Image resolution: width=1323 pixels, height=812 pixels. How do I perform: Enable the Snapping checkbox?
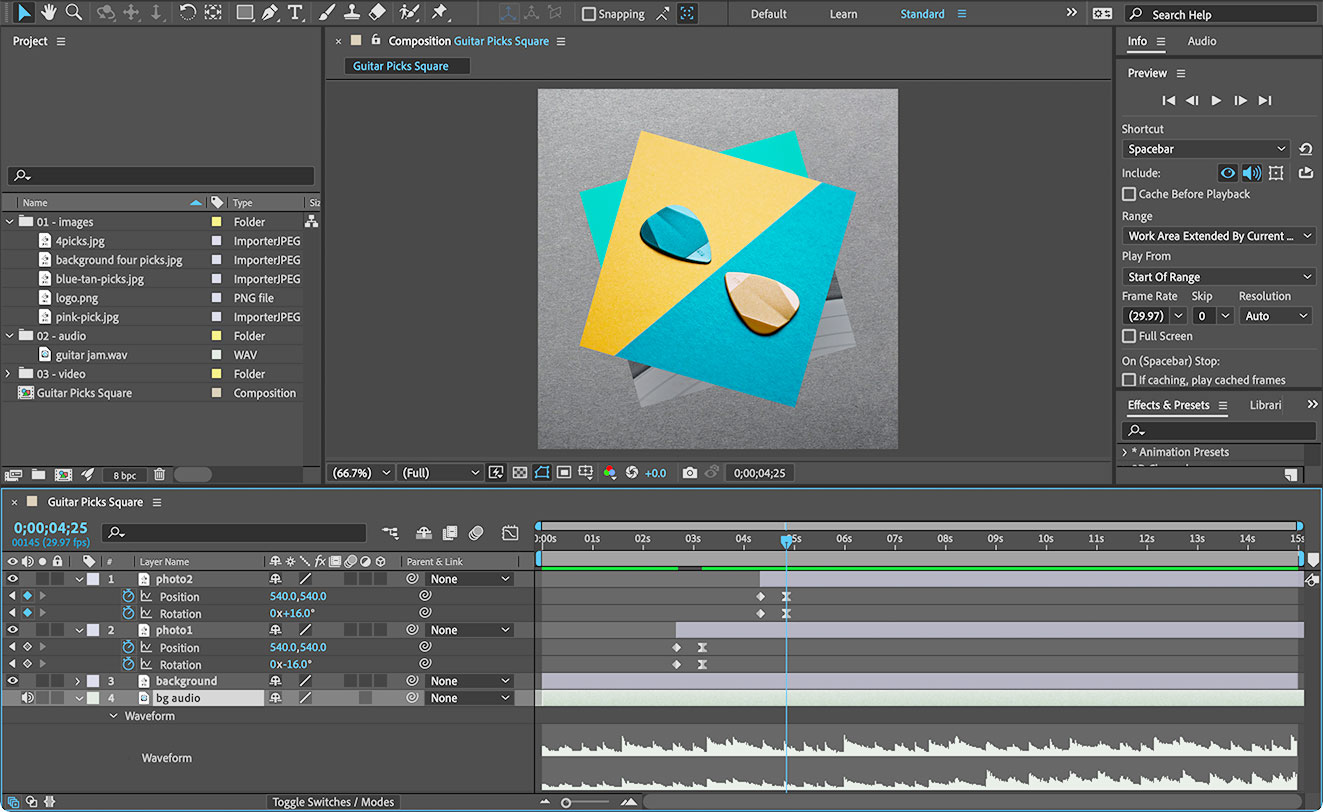pyautogui.click(x=587, y=13)
